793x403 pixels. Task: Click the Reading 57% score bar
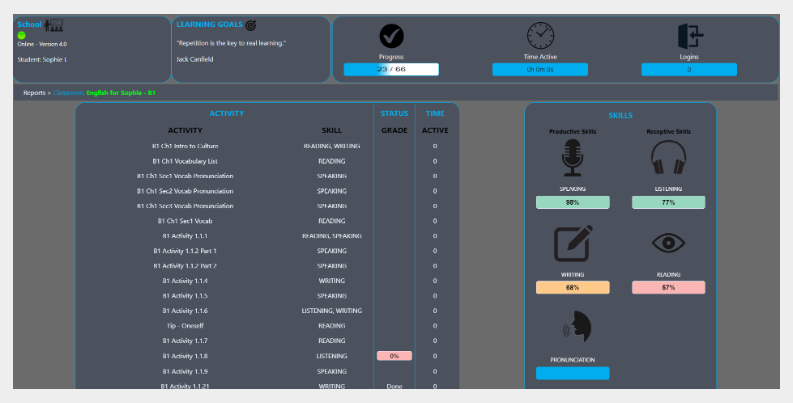click(x=668, y=288)
